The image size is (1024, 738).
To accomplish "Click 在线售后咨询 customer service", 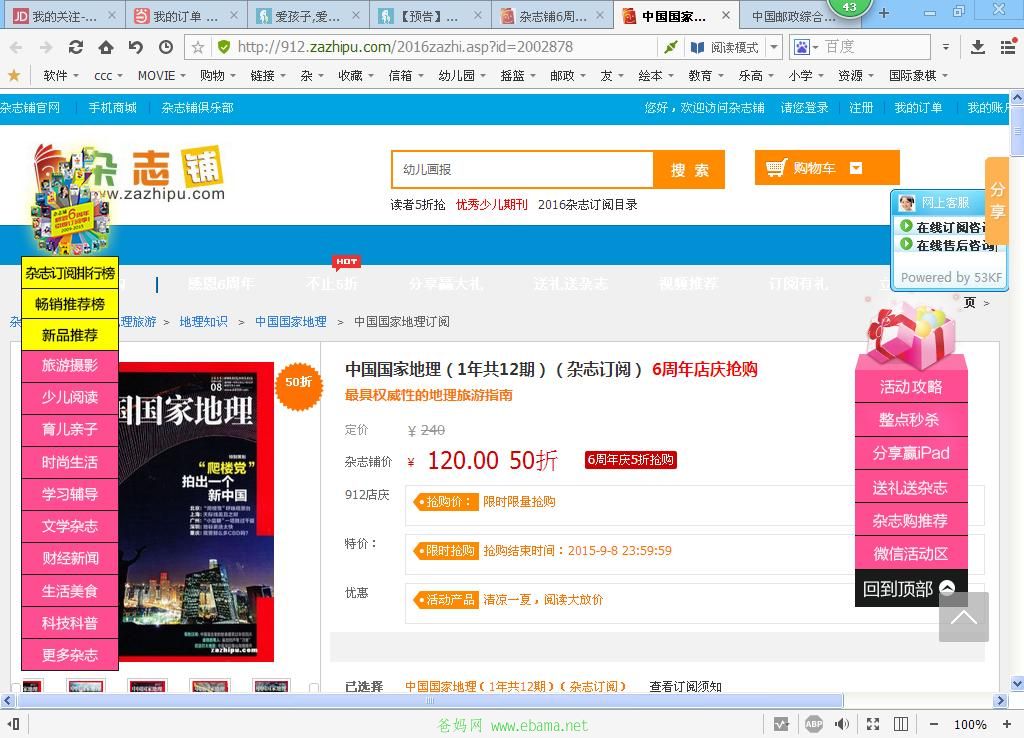I will tap(949, 245).
